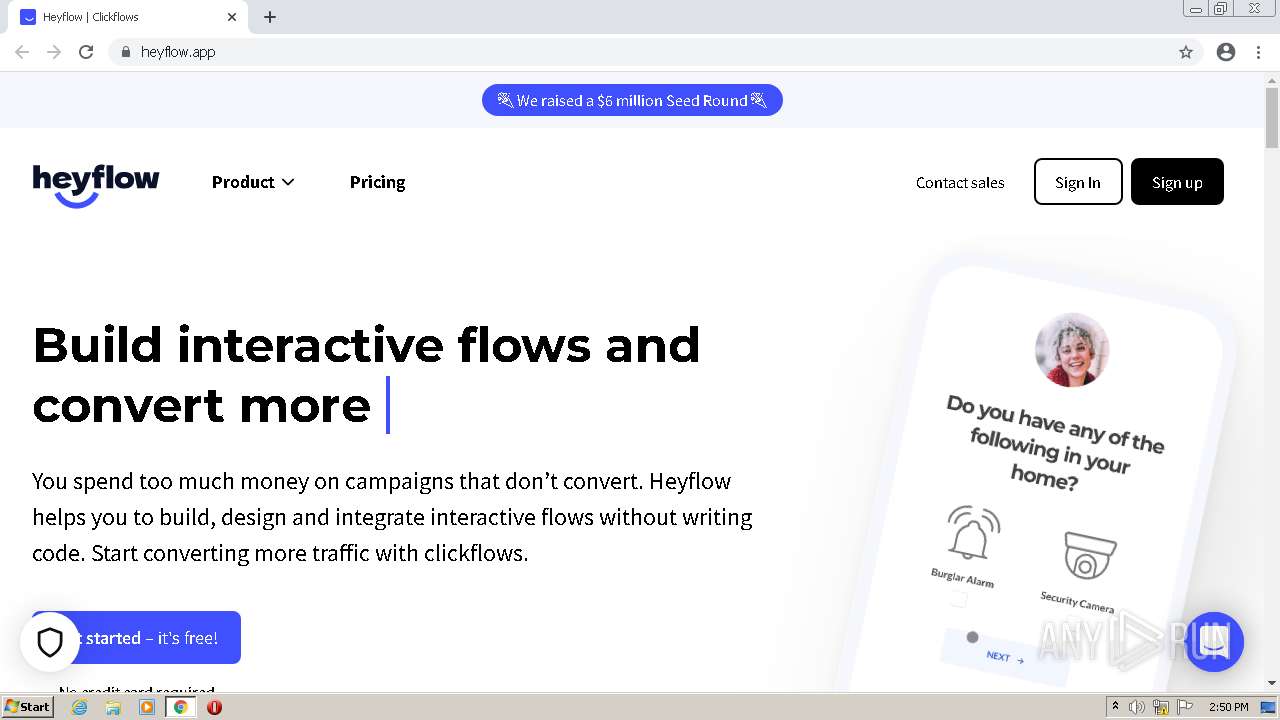Reload the heyflow.app page
Screen dimensions: 1280x720
(86, 52)
